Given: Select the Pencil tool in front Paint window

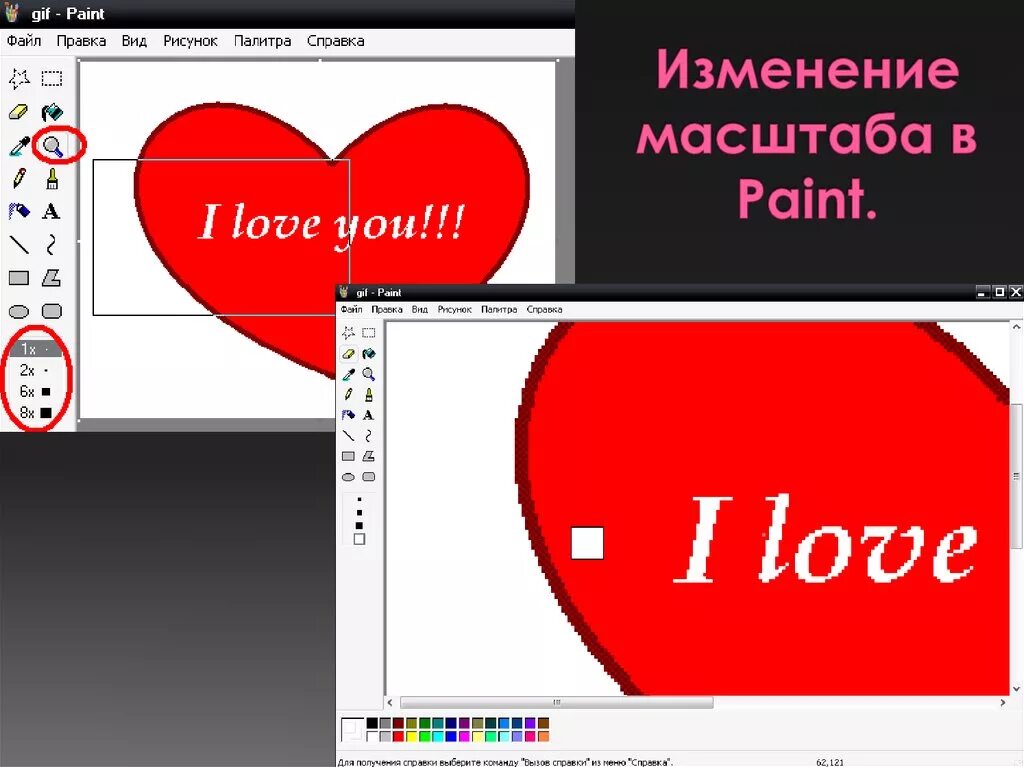Looking at the screenshot, I should click(348, 395).
